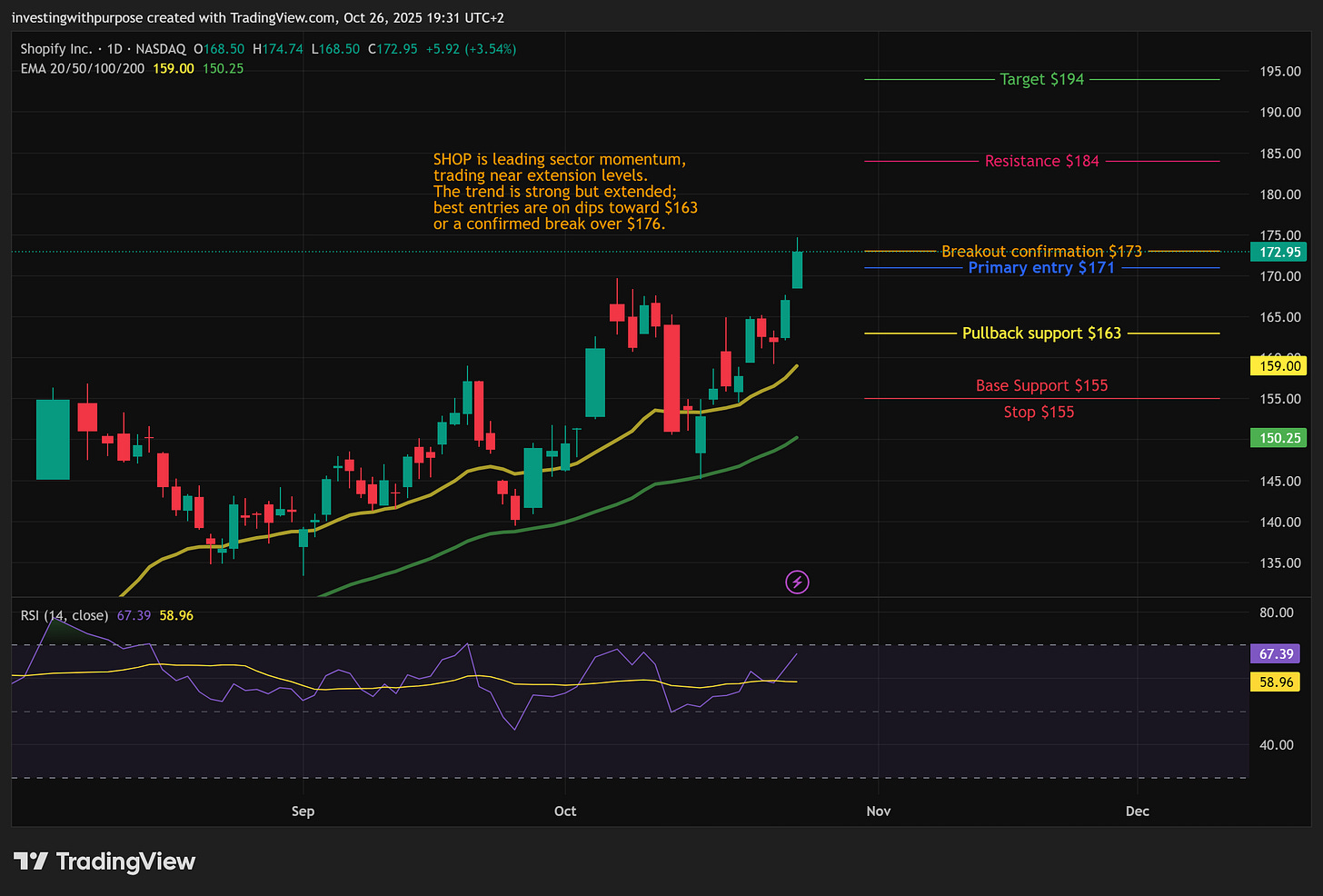Click the 145.00 price axis label

[x=1280, y=481]
